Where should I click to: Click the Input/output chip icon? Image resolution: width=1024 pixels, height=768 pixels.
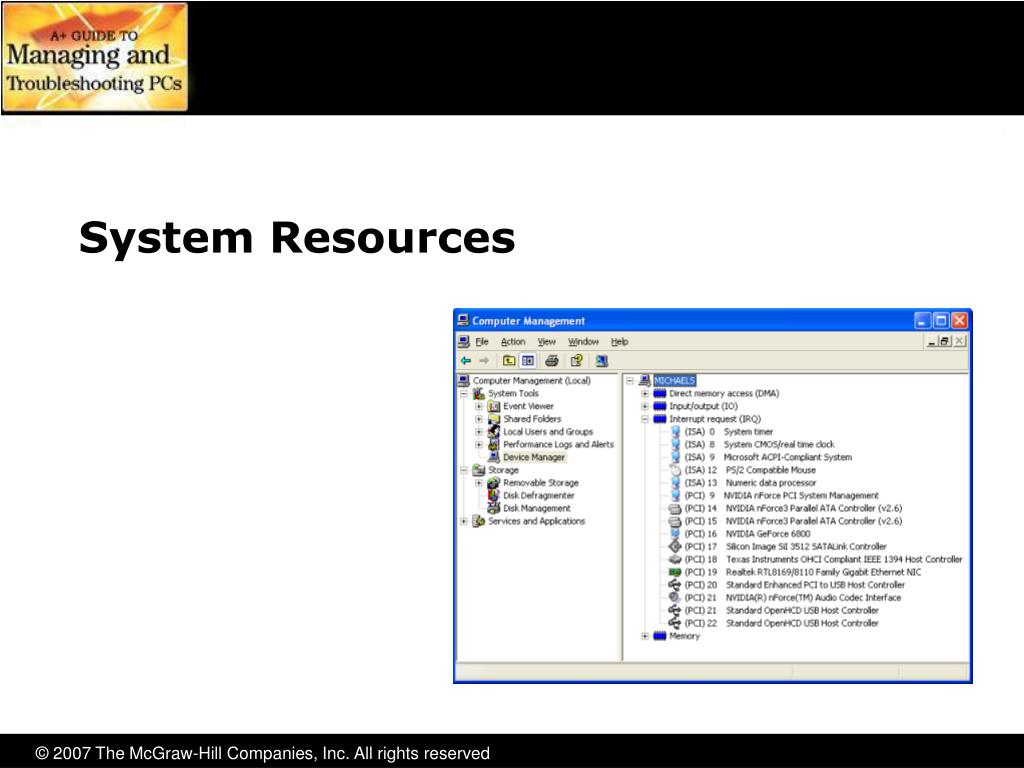coord(660,406)
